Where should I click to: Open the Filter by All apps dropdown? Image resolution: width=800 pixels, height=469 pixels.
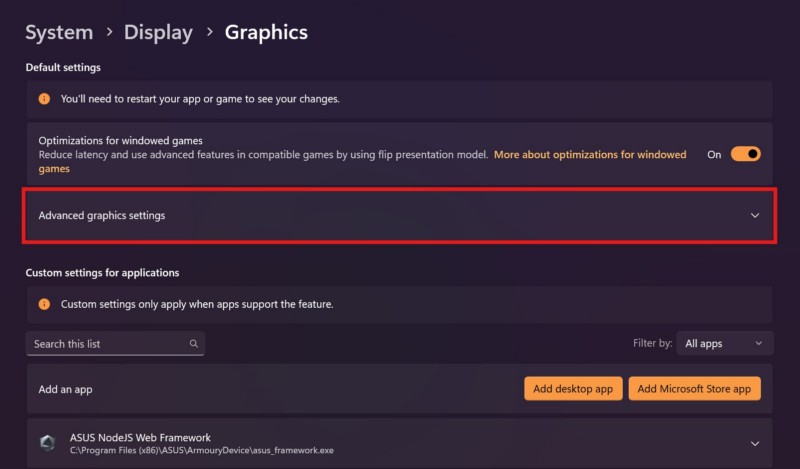click(x=724, y=344)
